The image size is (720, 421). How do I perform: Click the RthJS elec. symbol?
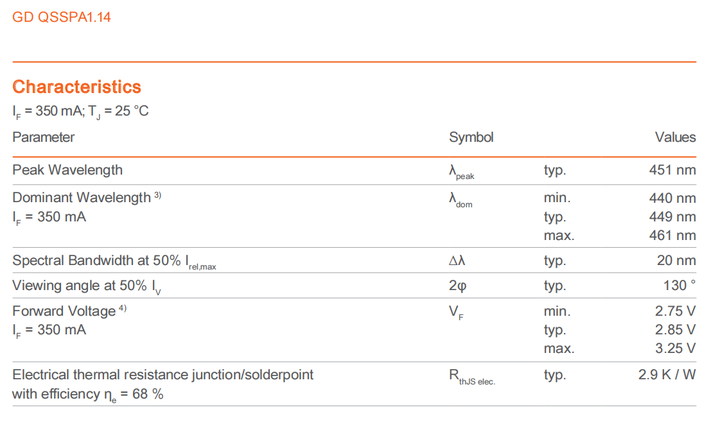472,377
